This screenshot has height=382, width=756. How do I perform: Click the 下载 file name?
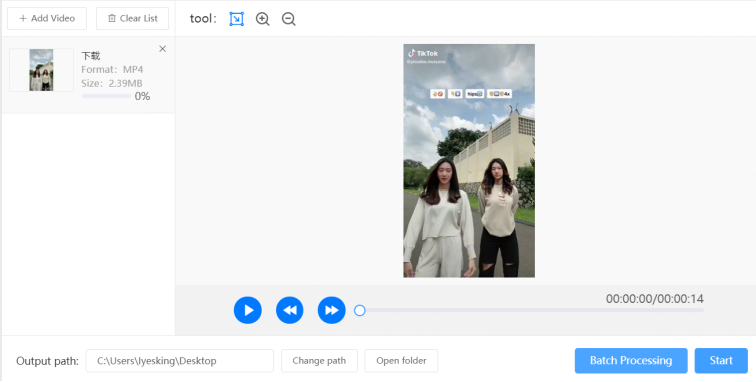pyautogui.click(x=91, y=56)
